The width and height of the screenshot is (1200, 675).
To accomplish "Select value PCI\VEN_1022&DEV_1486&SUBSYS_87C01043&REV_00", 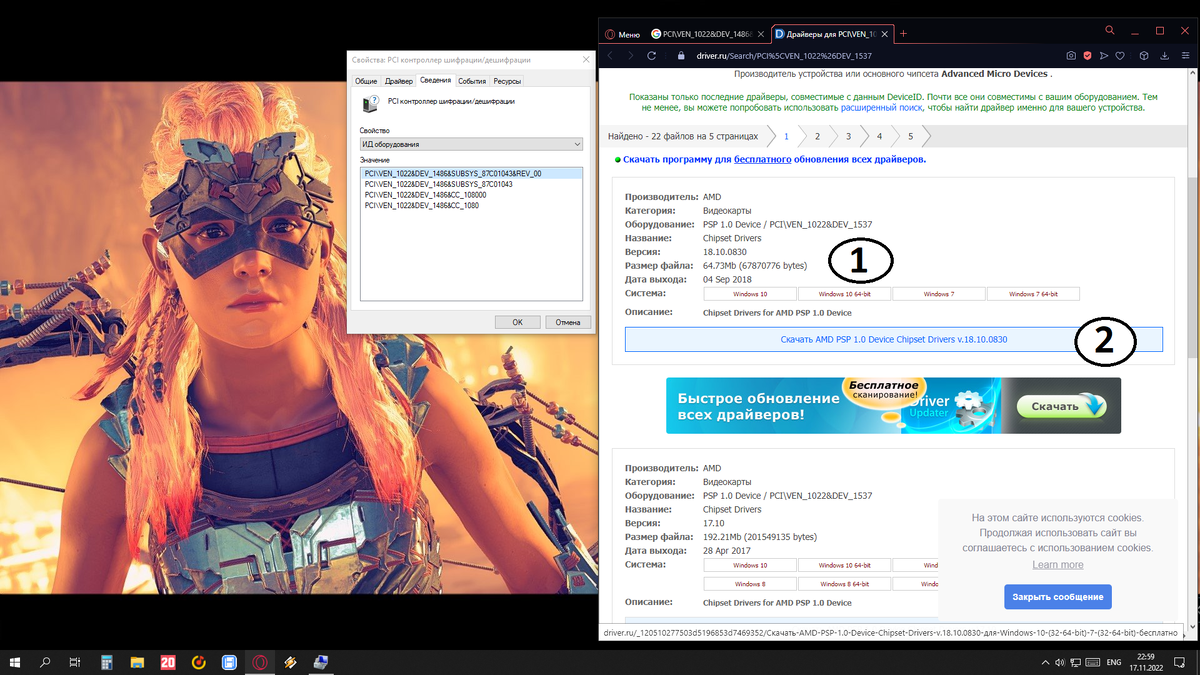I will [471, 173].
